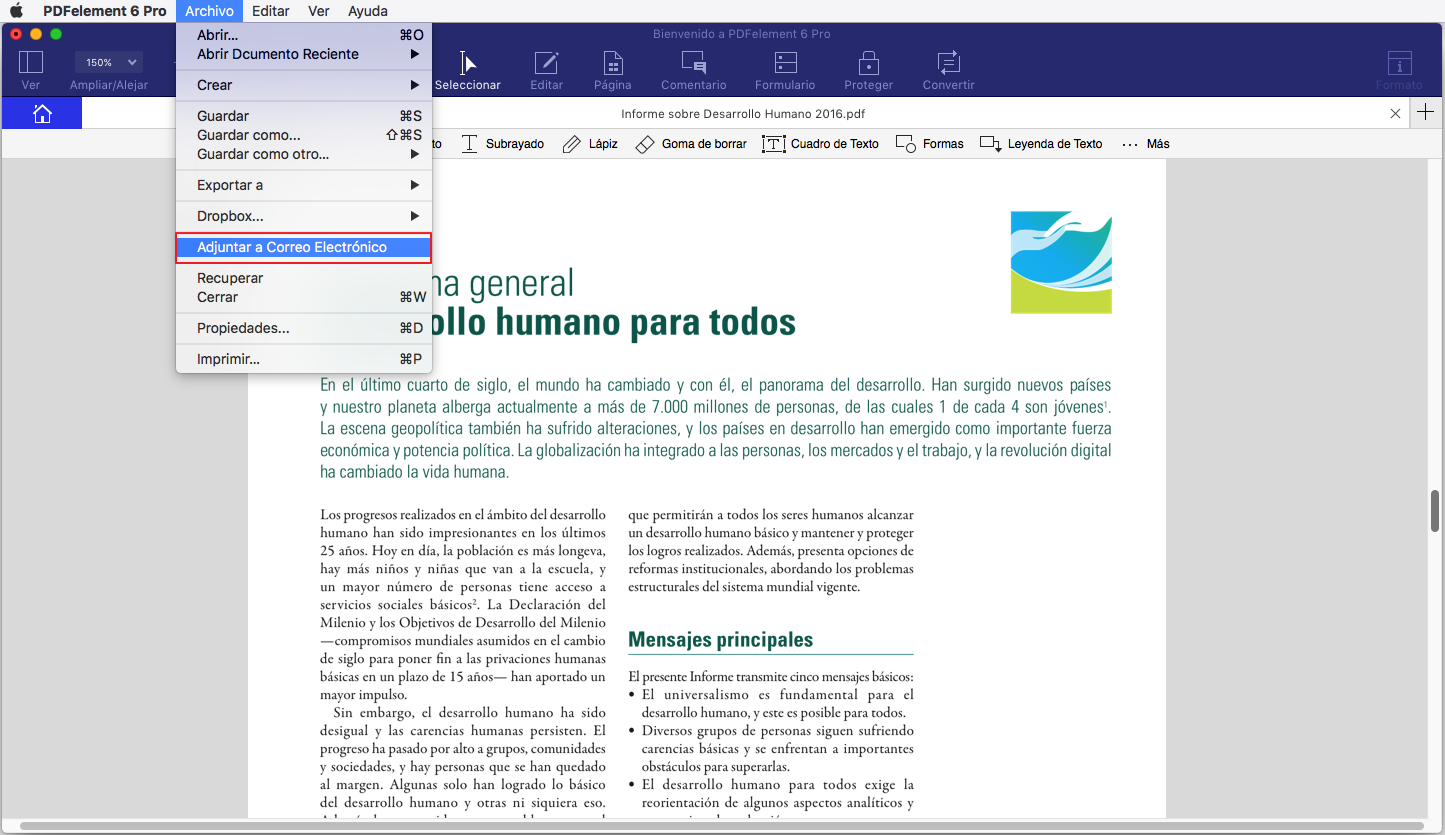This screenshot has height=835, width=1445.
Task: Open the Comentario tools
Action: pyautogui.click(x=694, y=71)
